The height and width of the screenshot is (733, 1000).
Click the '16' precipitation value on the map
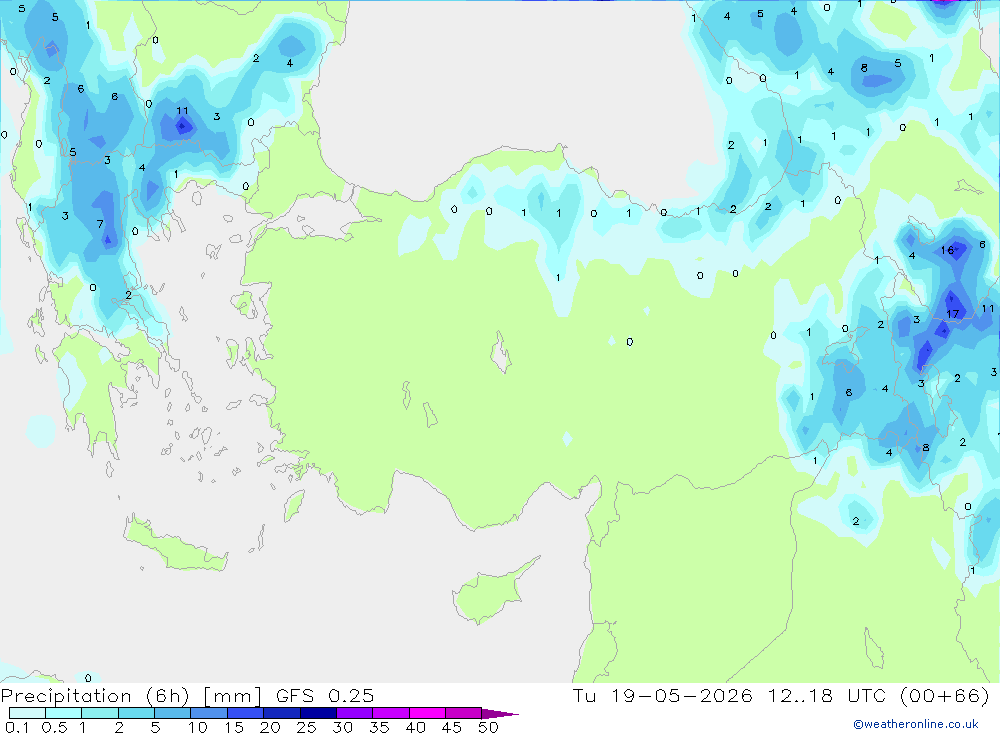(947, 250)
